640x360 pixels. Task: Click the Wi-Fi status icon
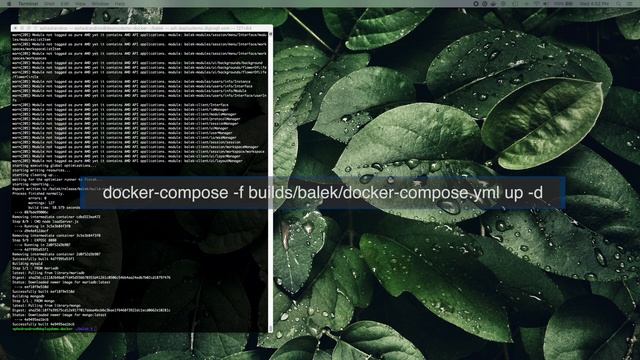[536, 3]
